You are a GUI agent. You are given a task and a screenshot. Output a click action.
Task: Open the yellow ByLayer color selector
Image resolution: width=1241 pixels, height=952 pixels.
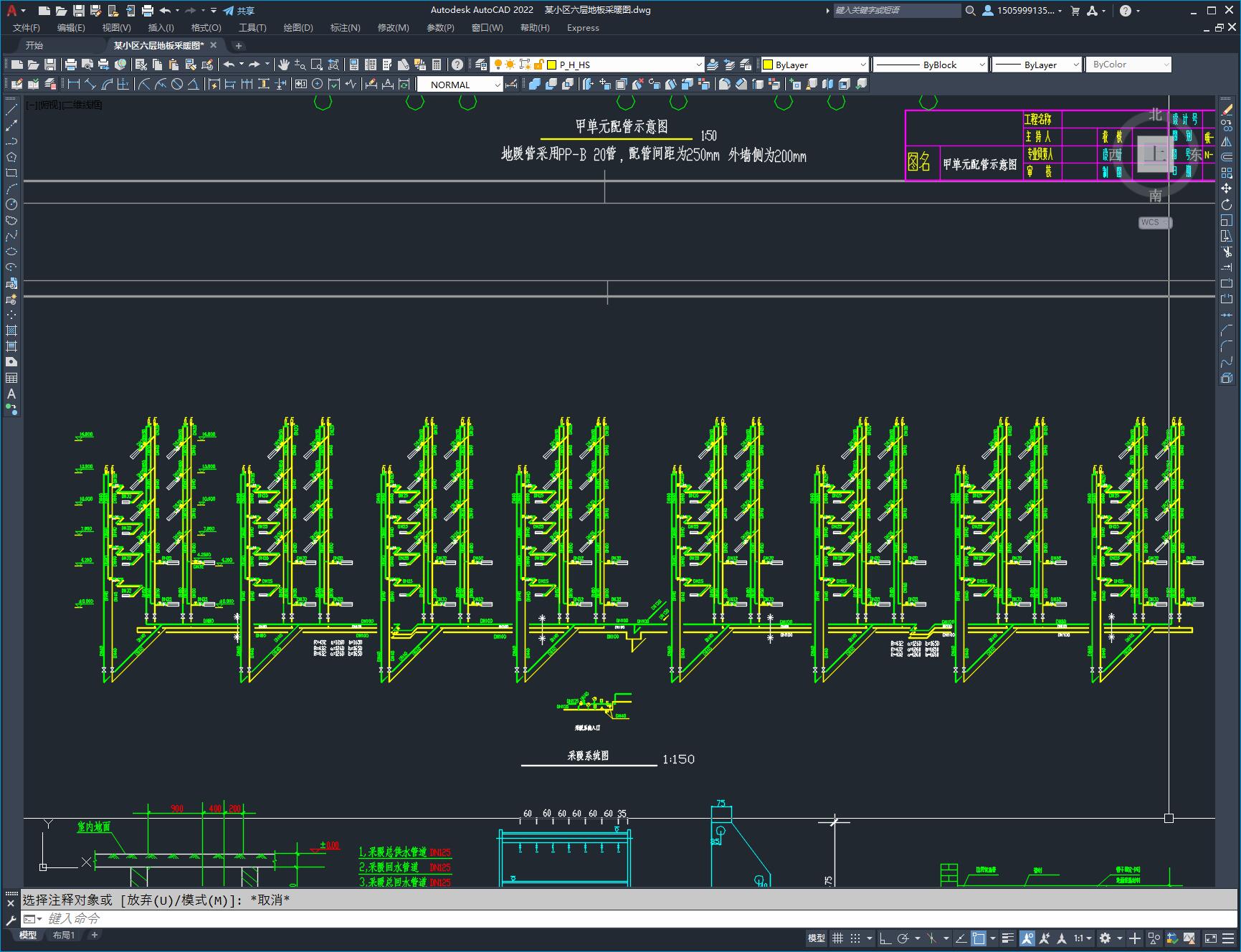tap(814, 65)
